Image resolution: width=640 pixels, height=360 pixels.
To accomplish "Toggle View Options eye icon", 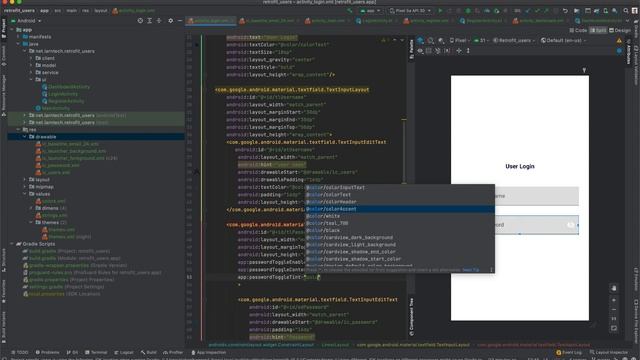I will pyautogui.click(x=420, y=51).
